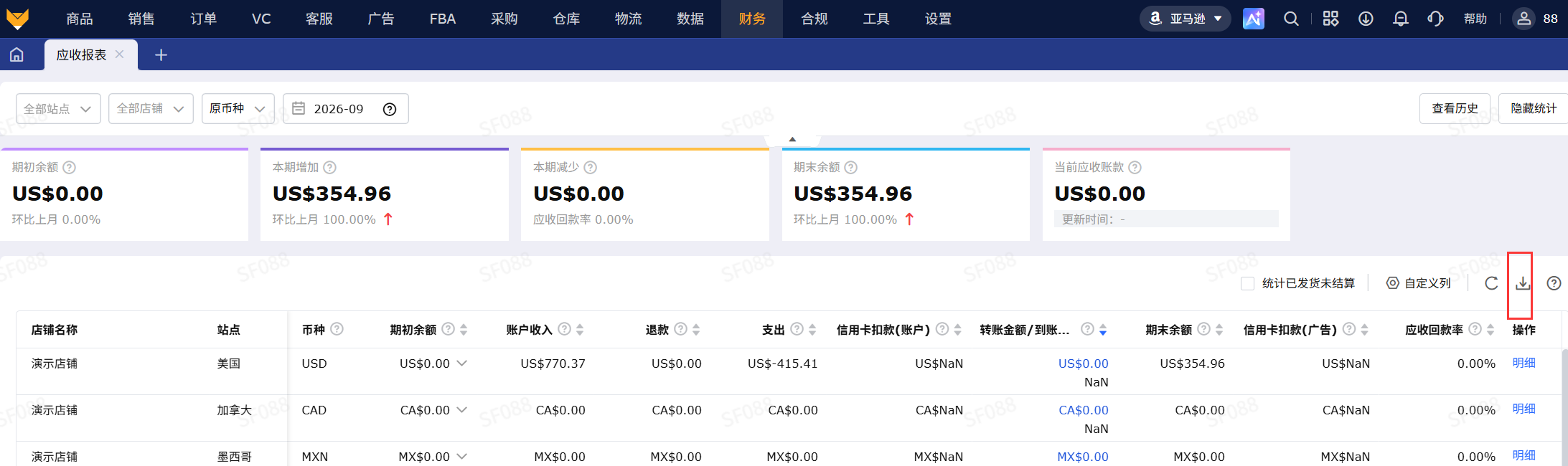Click the 隐藏统计 button
The image size is (1568, 466).
pyautogui.click(x=1534, y=108)
